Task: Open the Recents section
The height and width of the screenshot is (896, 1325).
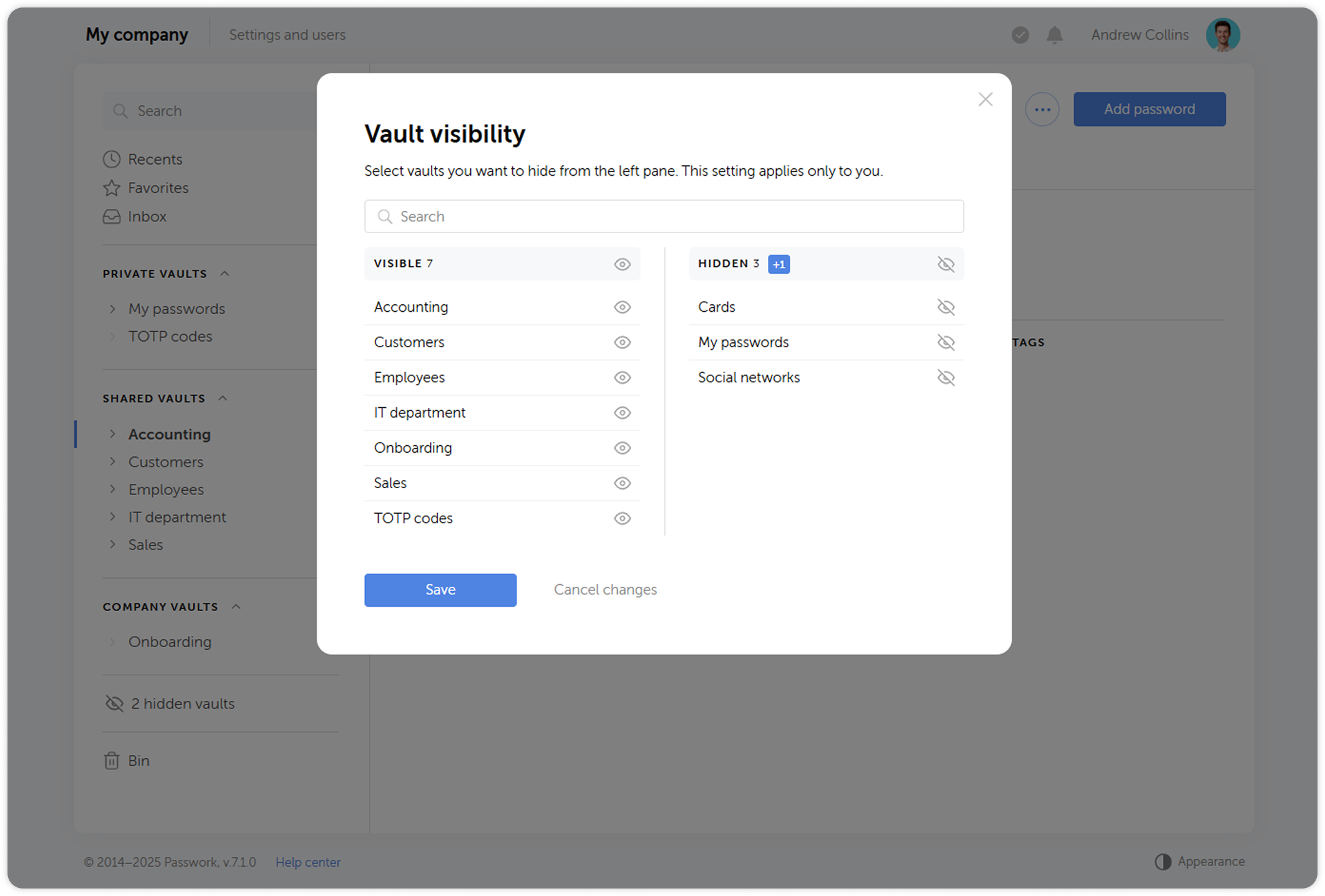Action: 155,159
